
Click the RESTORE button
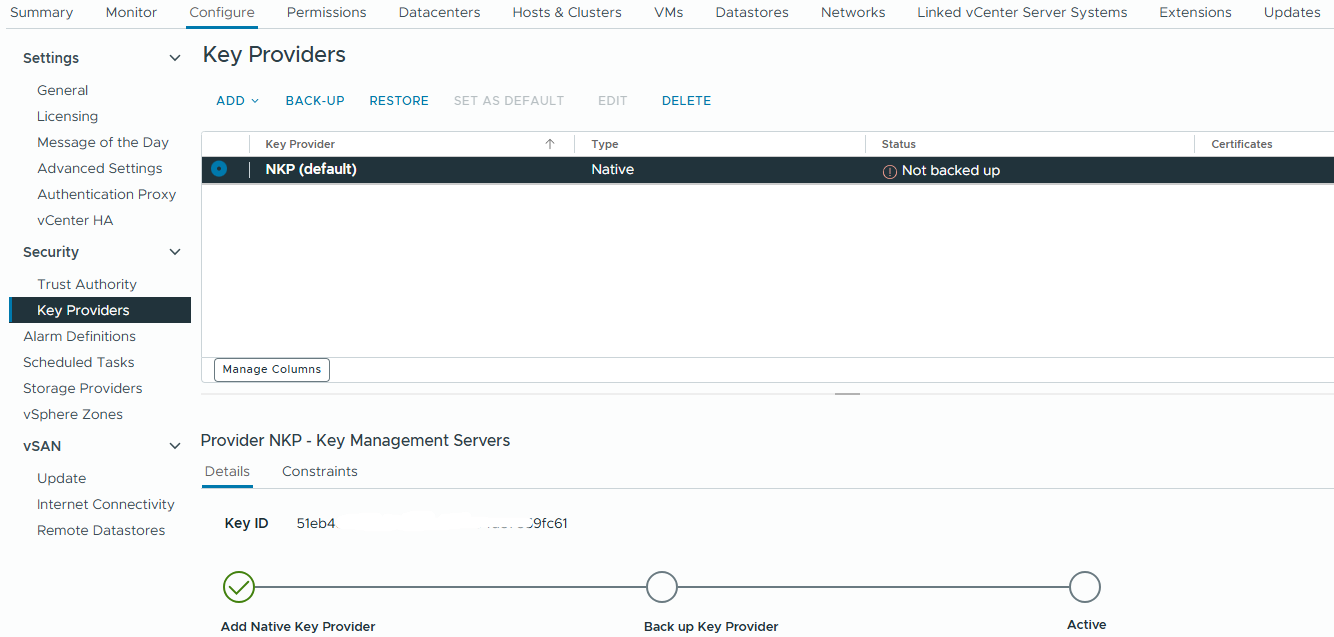[x=399, y=101]
